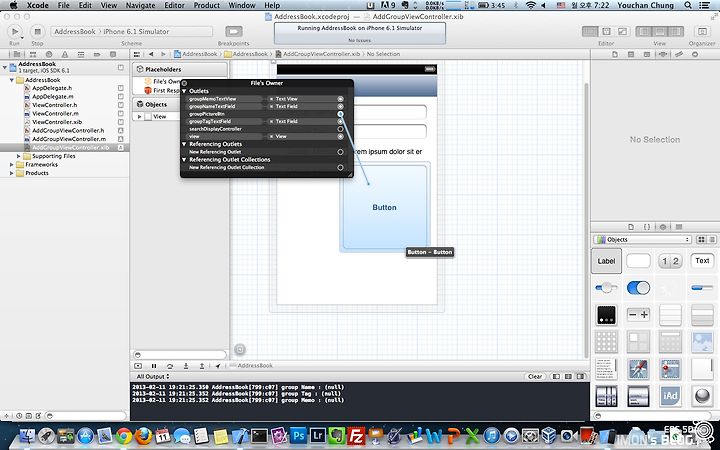Open the Organizer window

702,31
